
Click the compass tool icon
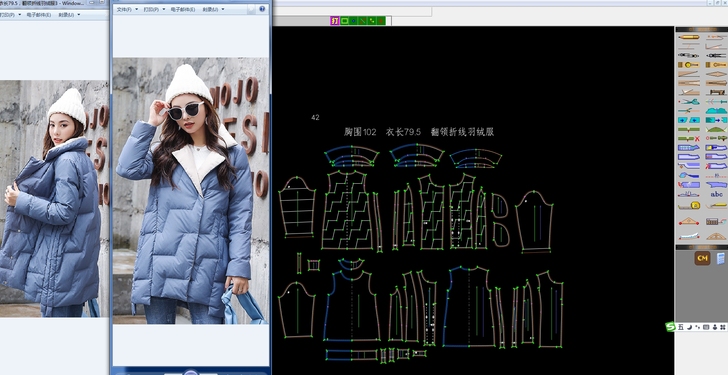689,55
